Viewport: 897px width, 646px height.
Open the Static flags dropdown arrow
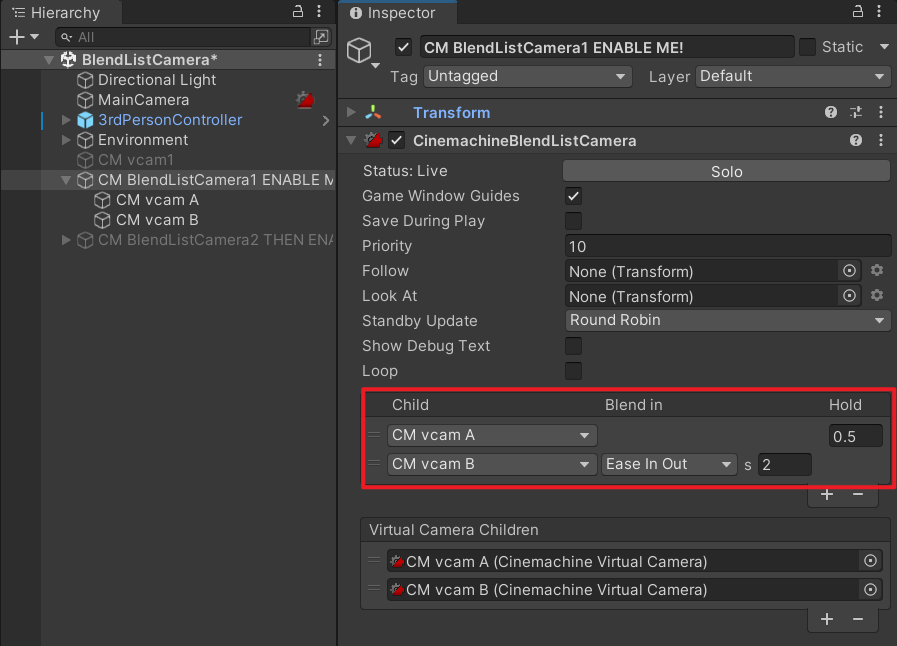[884, 47]
